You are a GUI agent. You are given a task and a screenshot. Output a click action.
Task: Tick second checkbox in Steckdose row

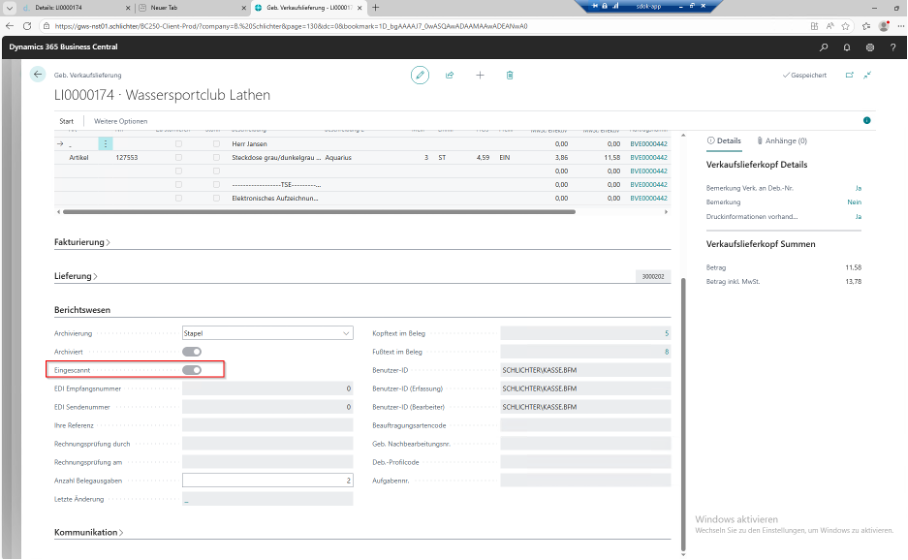click(216, 158)
